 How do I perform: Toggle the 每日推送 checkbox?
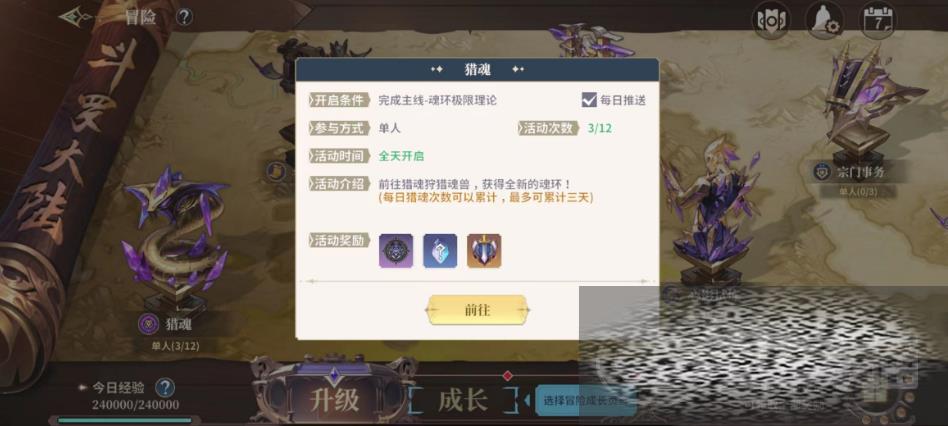point(589,100)
